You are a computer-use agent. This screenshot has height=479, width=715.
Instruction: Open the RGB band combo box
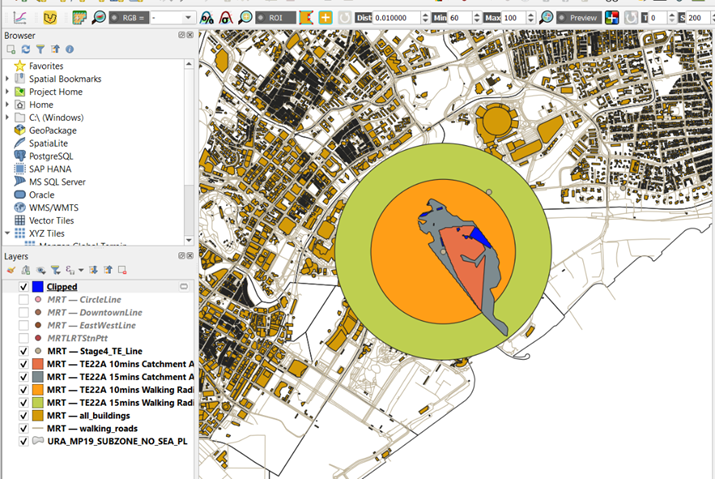(x=173, y=18)
